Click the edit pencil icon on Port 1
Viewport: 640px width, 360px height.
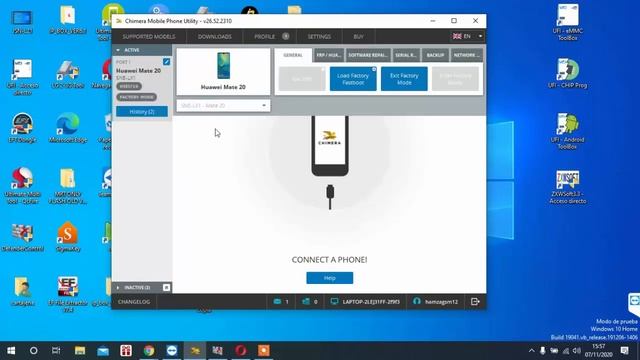pos(166,62)
